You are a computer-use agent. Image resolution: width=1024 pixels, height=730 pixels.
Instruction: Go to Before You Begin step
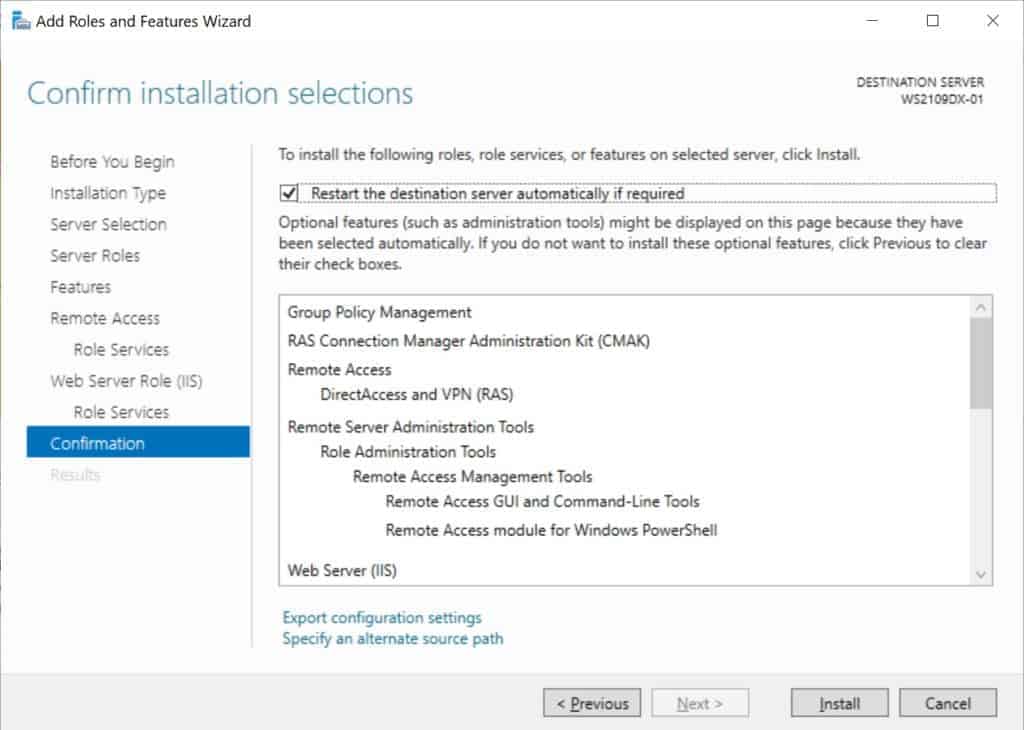click(112, 161)
